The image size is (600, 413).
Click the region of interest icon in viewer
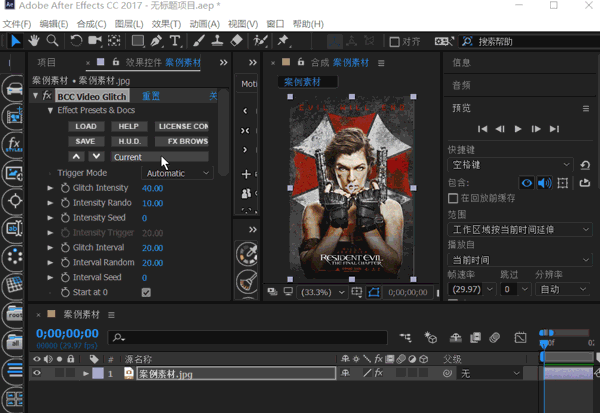tap(357, 292)
